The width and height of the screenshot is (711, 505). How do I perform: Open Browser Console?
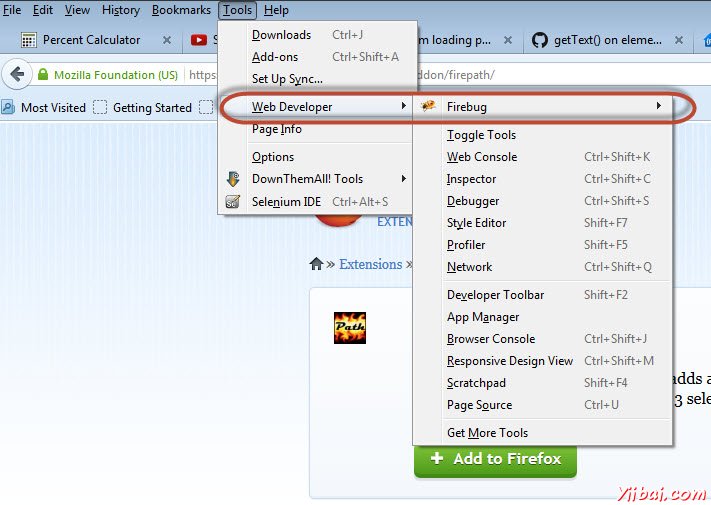pyautogui.click(x=543, y=339)
